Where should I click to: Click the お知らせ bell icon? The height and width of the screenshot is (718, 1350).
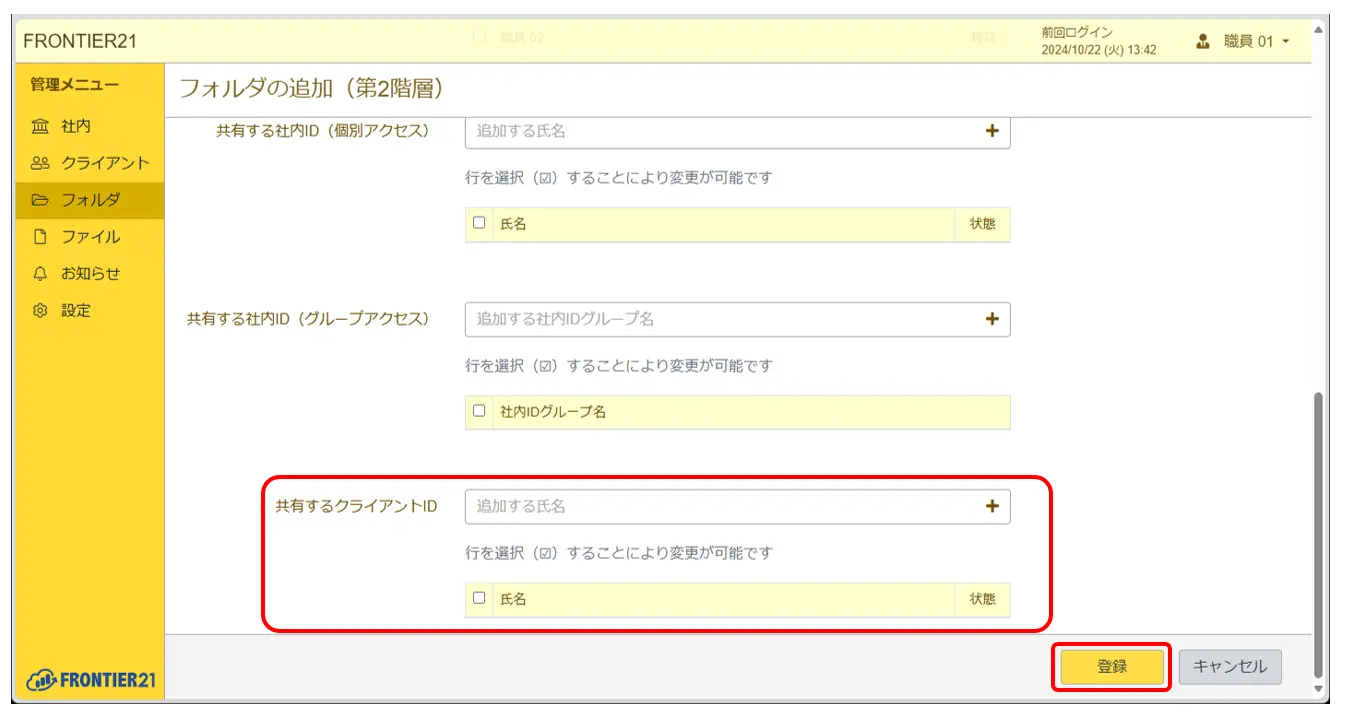pyautogui.click(x=40, y=274)
